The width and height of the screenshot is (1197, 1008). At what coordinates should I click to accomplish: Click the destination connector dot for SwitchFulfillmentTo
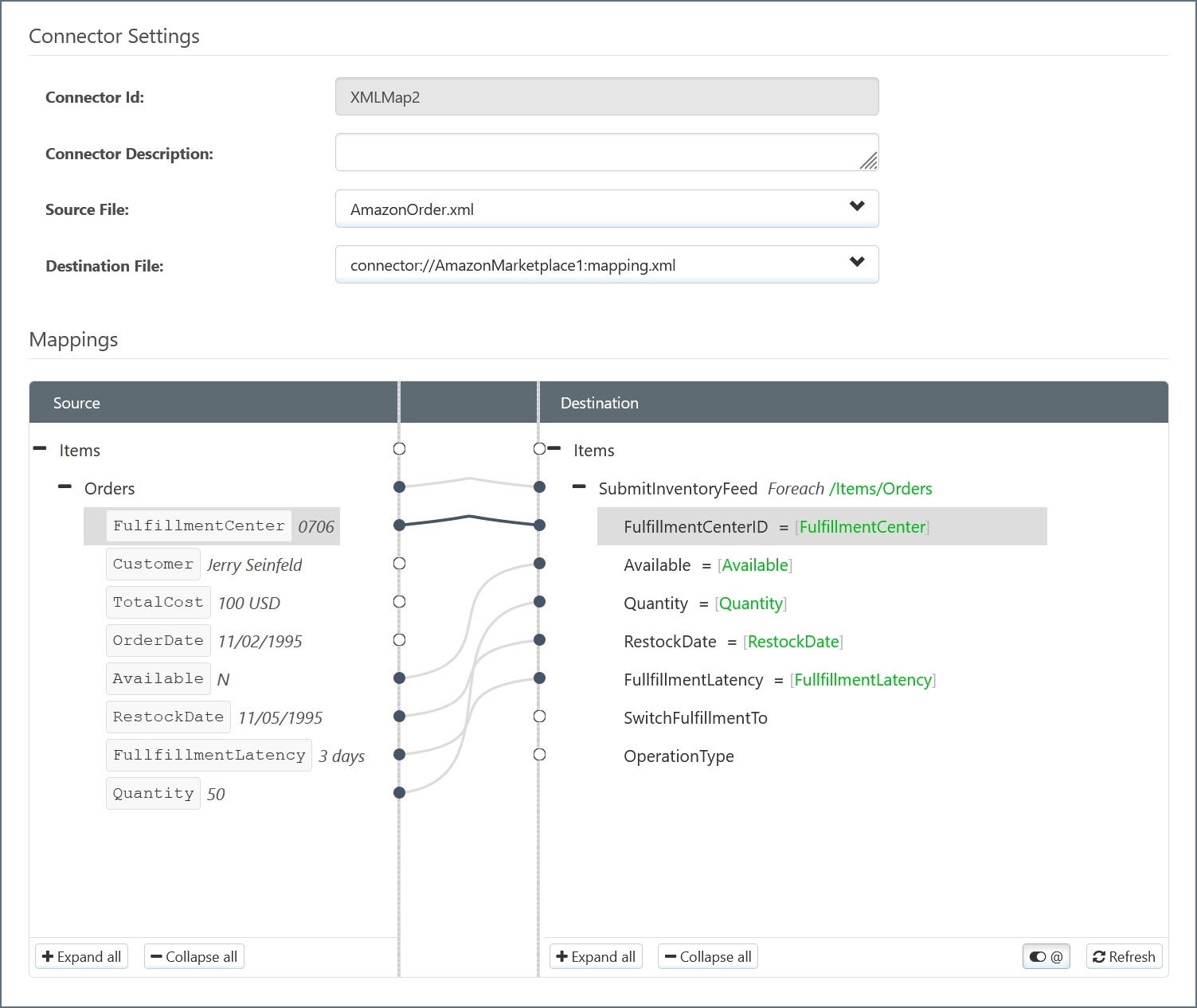(539, 717)
